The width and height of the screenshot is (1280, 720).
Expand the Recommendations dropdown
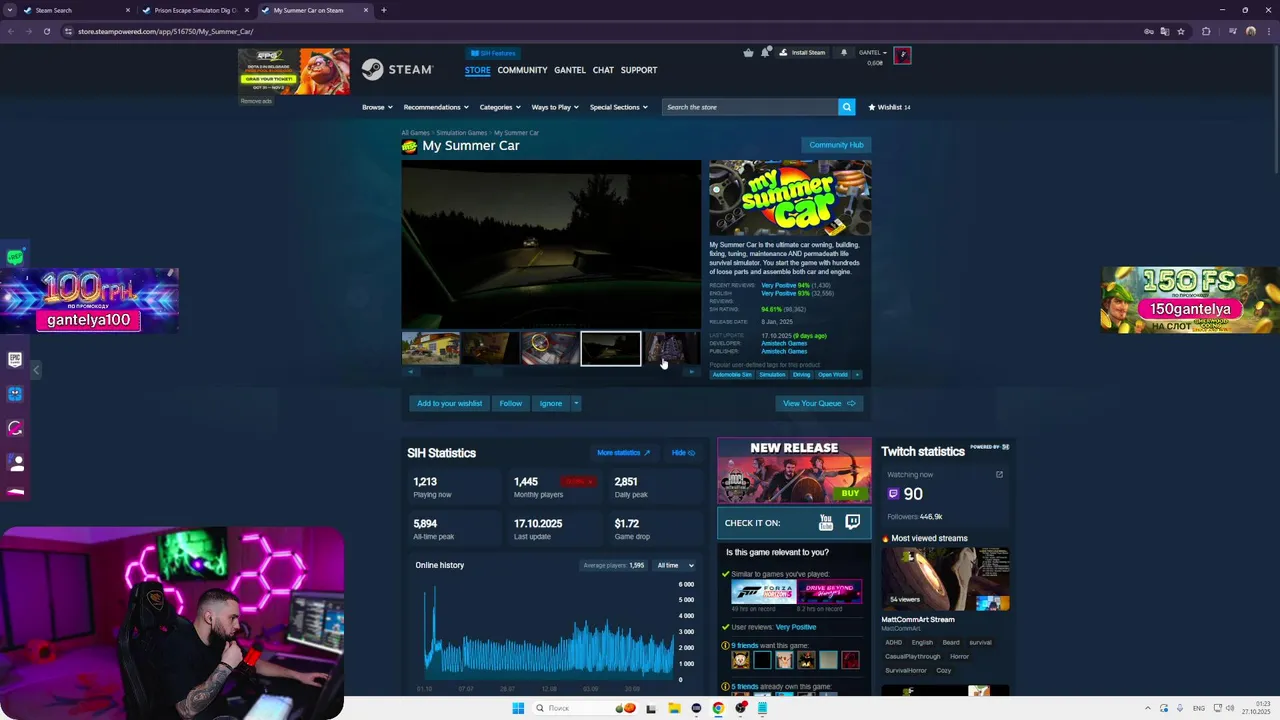(435, 107)
